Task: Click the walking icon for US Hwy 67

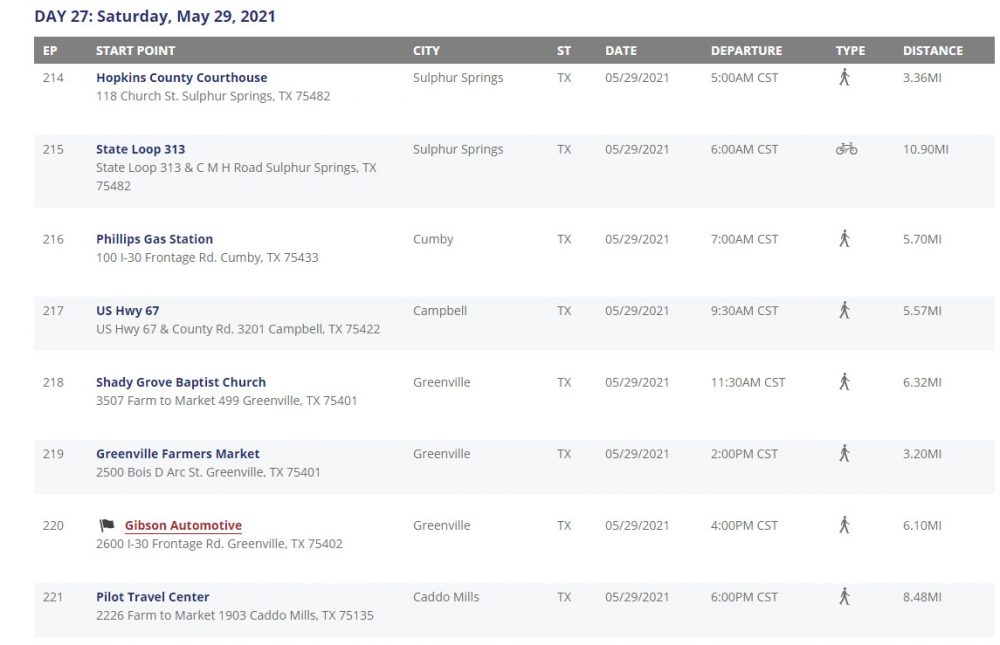Action: 844,310
